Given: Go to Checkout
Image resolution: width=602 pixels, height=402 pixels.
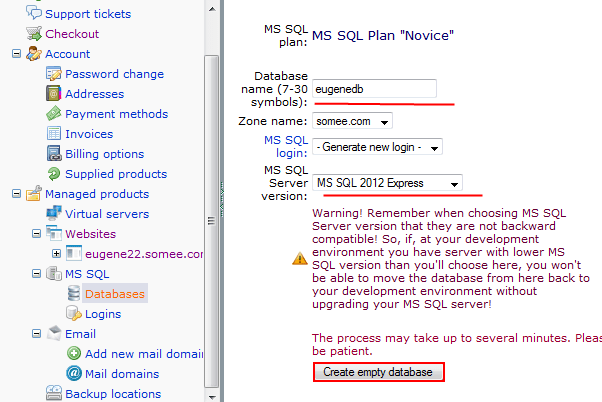Looking at the screenshot, I should click(x=72, y=34).
